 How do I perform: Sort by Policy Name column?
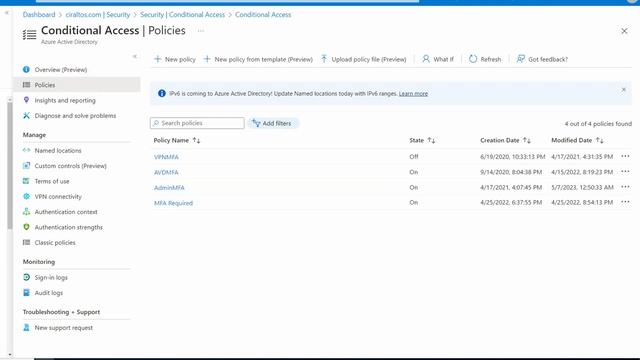pyautogui.click(x=177, y=140)
